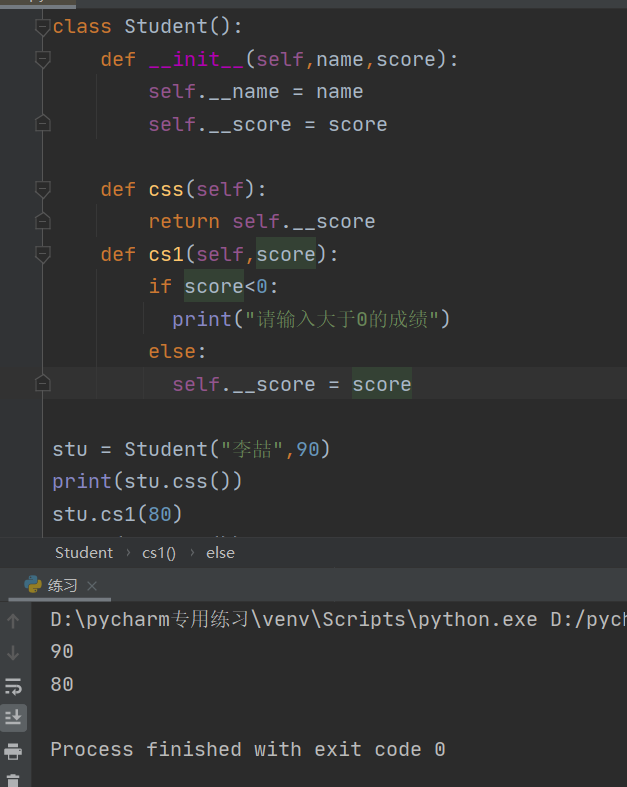Collapse the class Student fold marker
The image size is (627, 787).
click(x=42, y=27)
